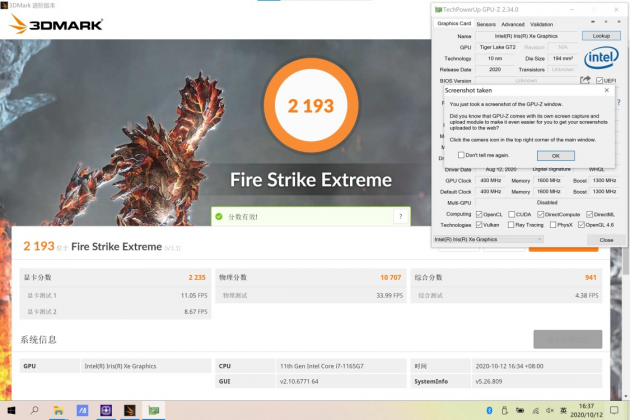Open the network Wi-Fi tray icon
The width and height of the screenshot is (630, 420).
click(x=535, y=411)
